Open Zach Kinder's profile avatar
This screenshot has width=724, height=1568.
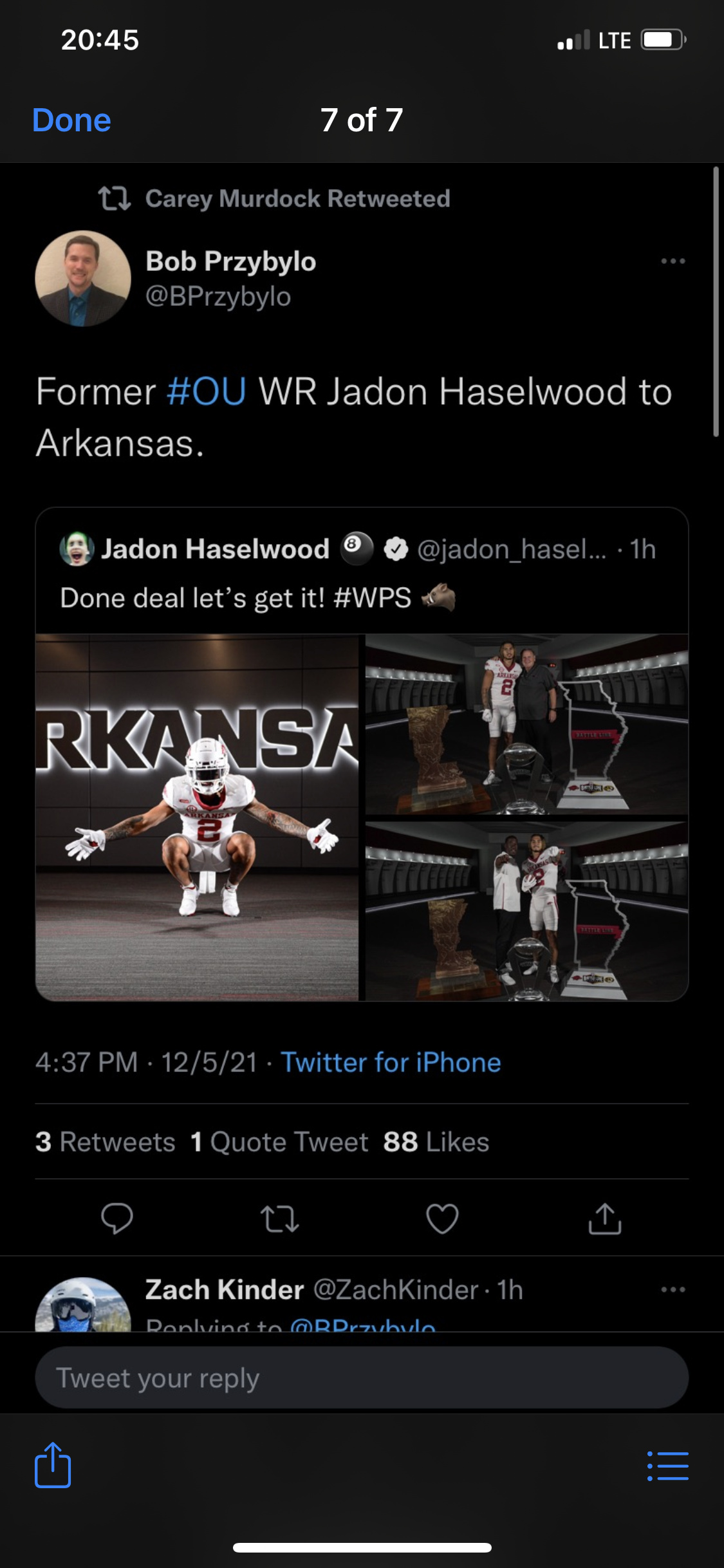(83, 1305)
